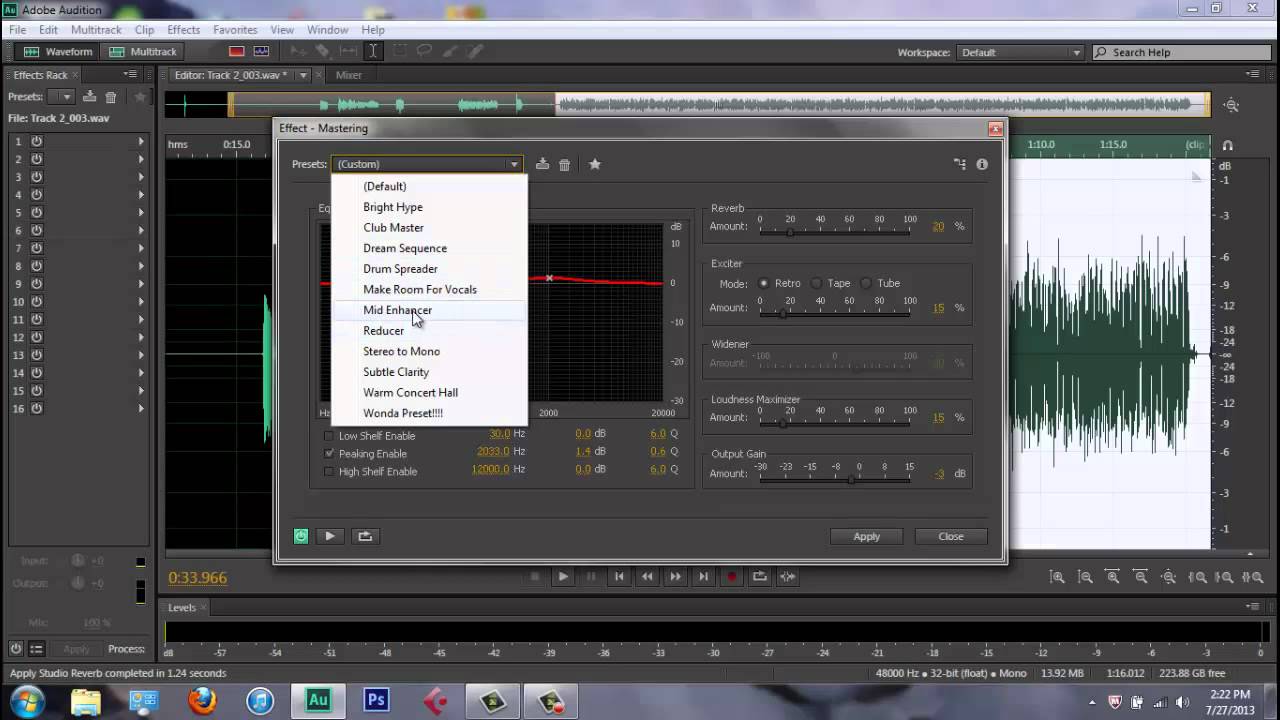Play the audio from transport controls
Viewport: 1280px width, 720px height.
coord(563,576)
